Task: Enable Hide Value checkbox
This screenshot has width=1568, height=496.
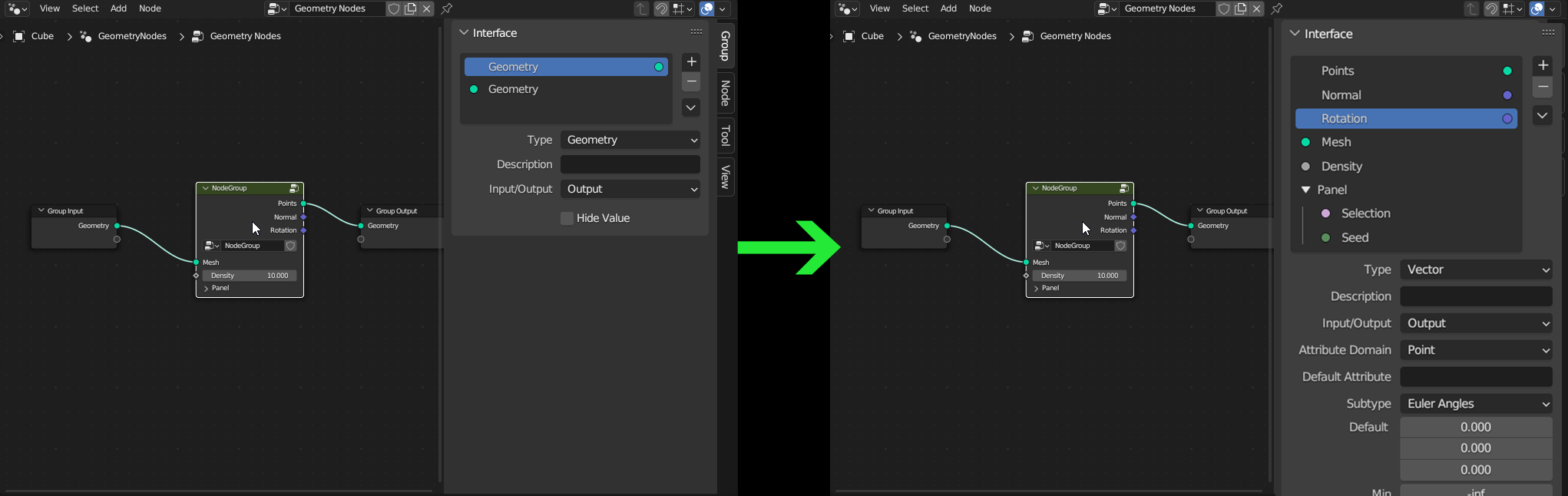Action: [x=567, y=219]
